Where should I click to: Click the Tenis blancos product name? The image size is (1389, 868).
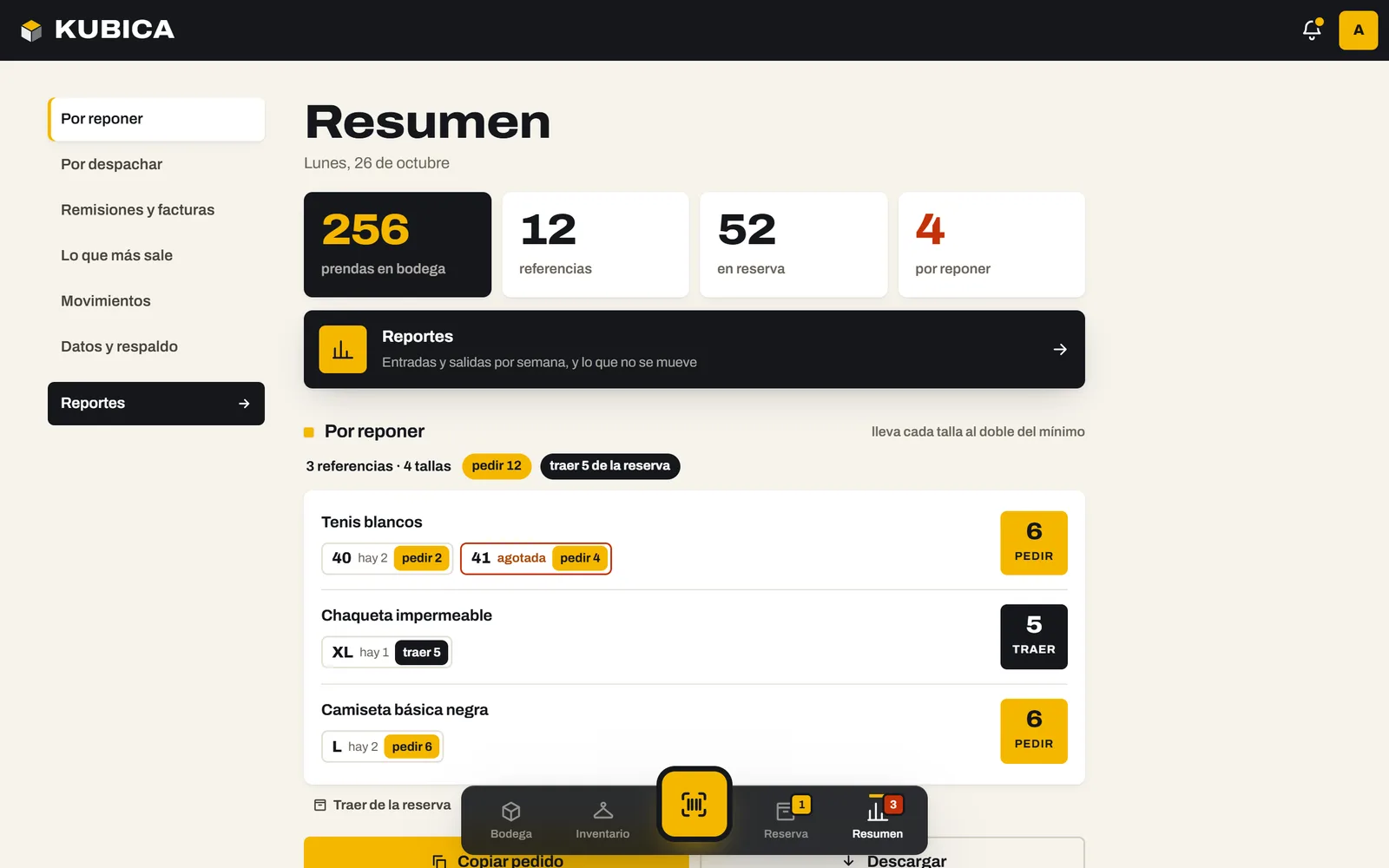[x=372, y=522]
